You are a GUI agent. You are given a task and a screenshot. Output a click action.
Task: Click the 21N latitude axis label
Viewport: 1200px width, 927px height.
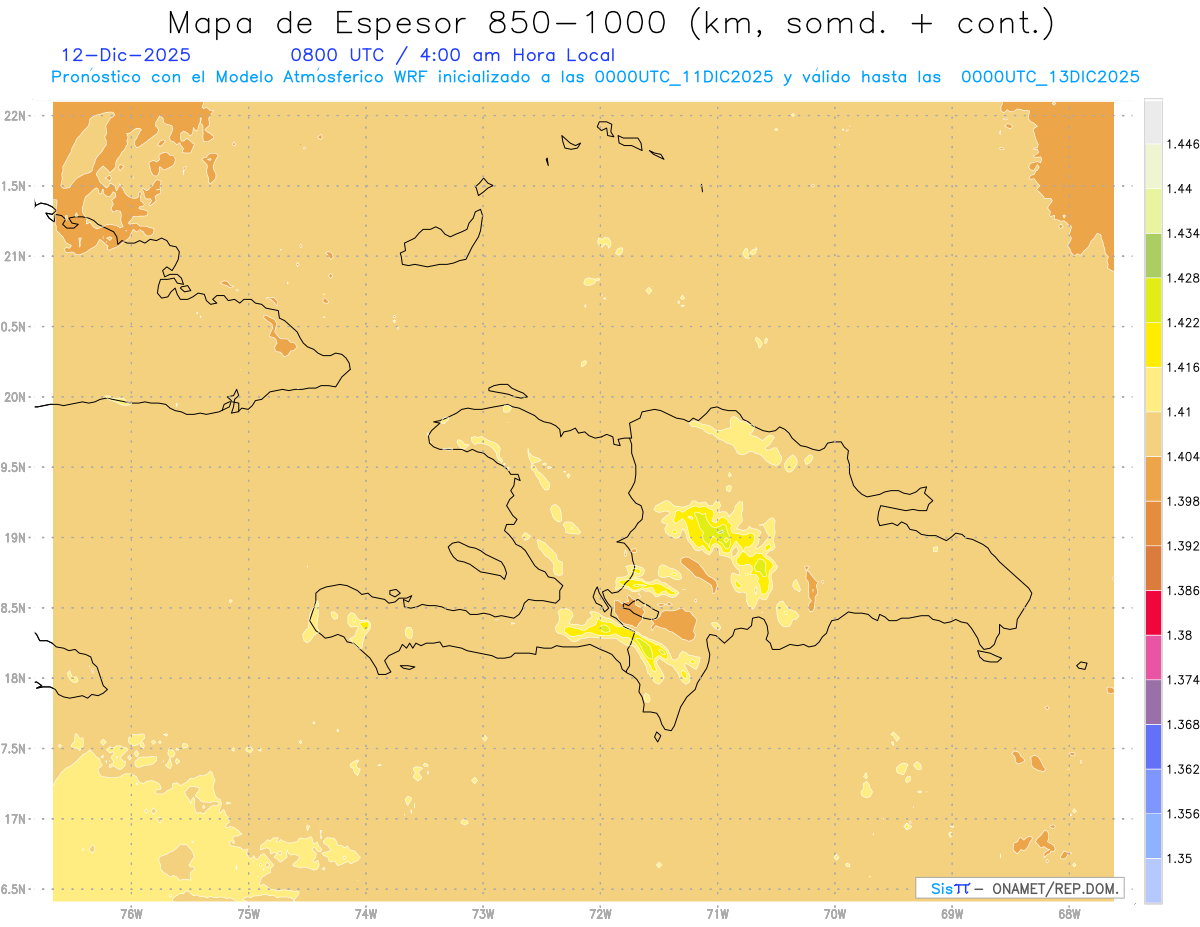click(16, 256)
